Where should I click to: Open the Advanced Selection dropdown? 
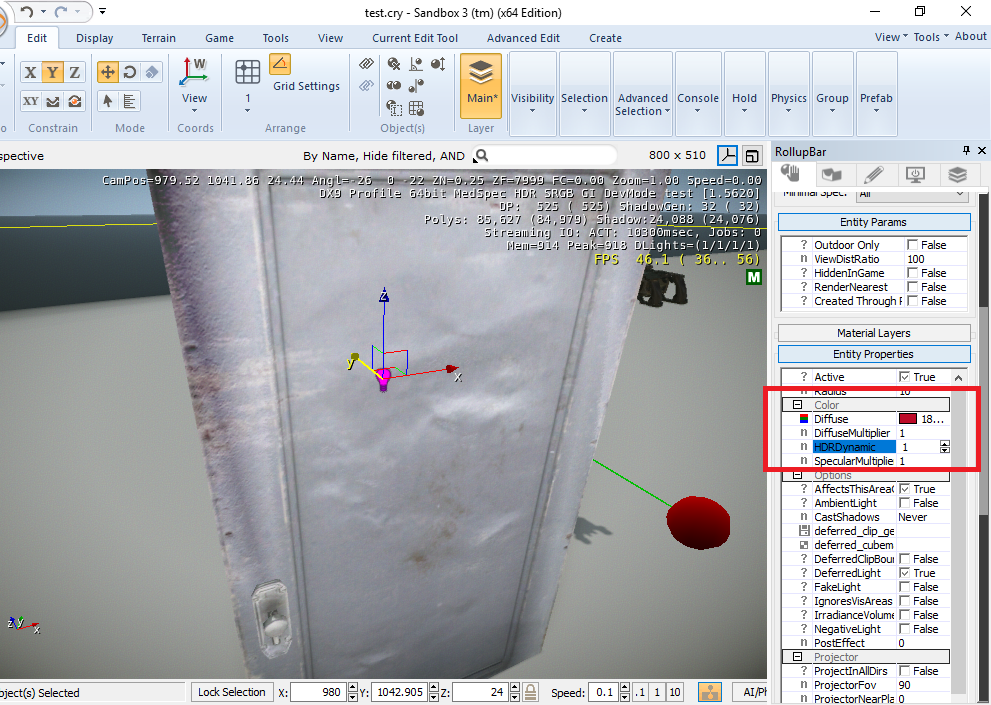(642, 94)
